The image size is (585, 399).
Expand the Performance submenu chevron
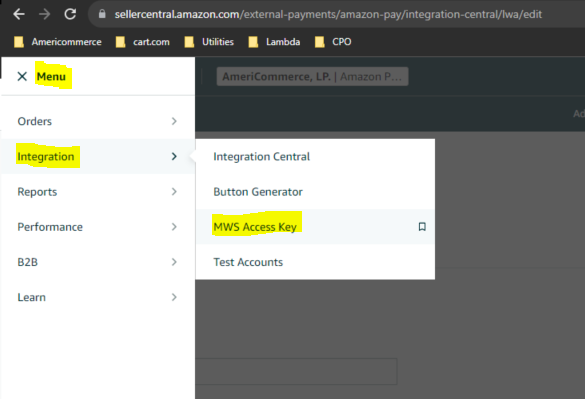coord(174,227)
